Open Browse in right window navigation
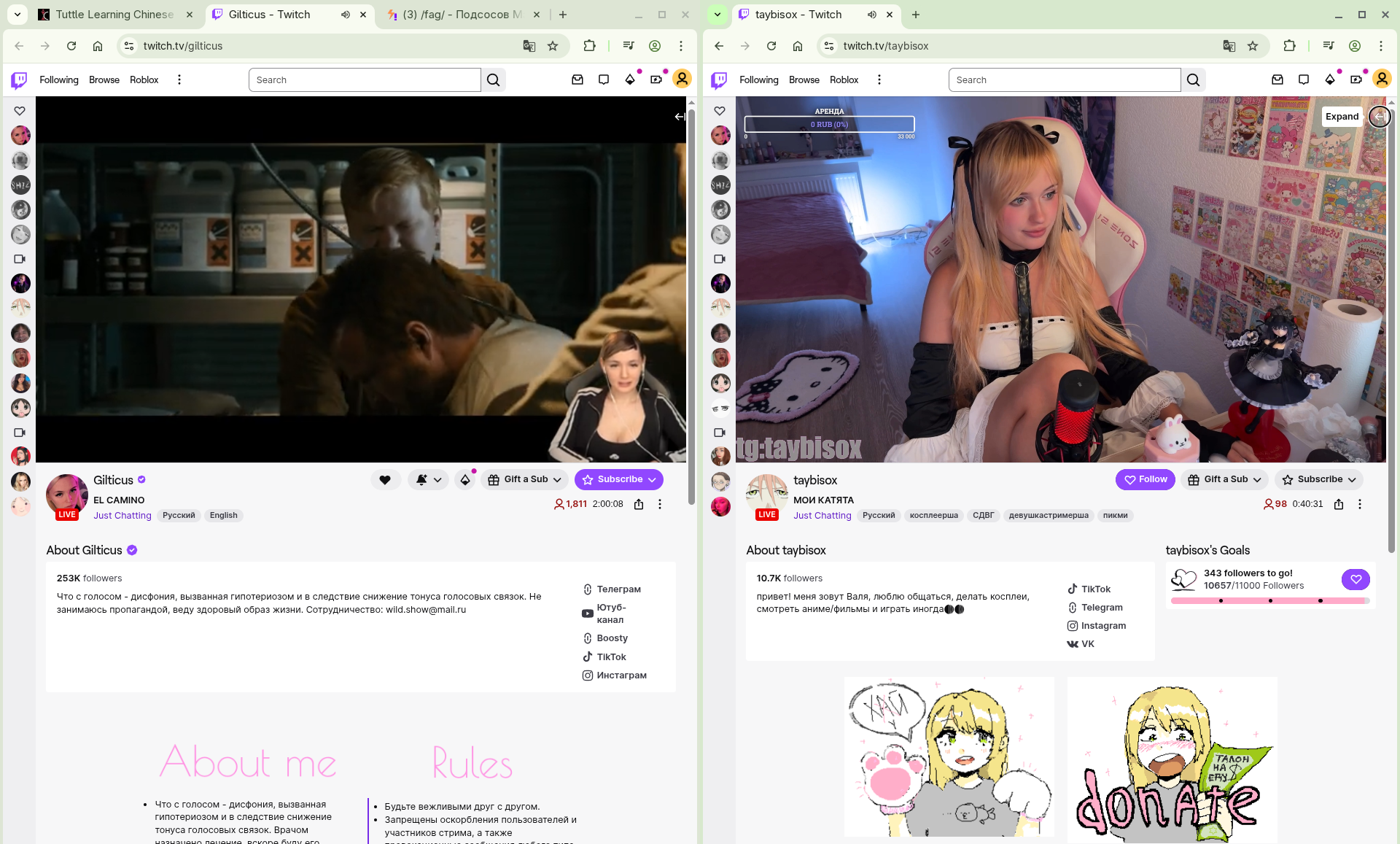 point(804,80)
